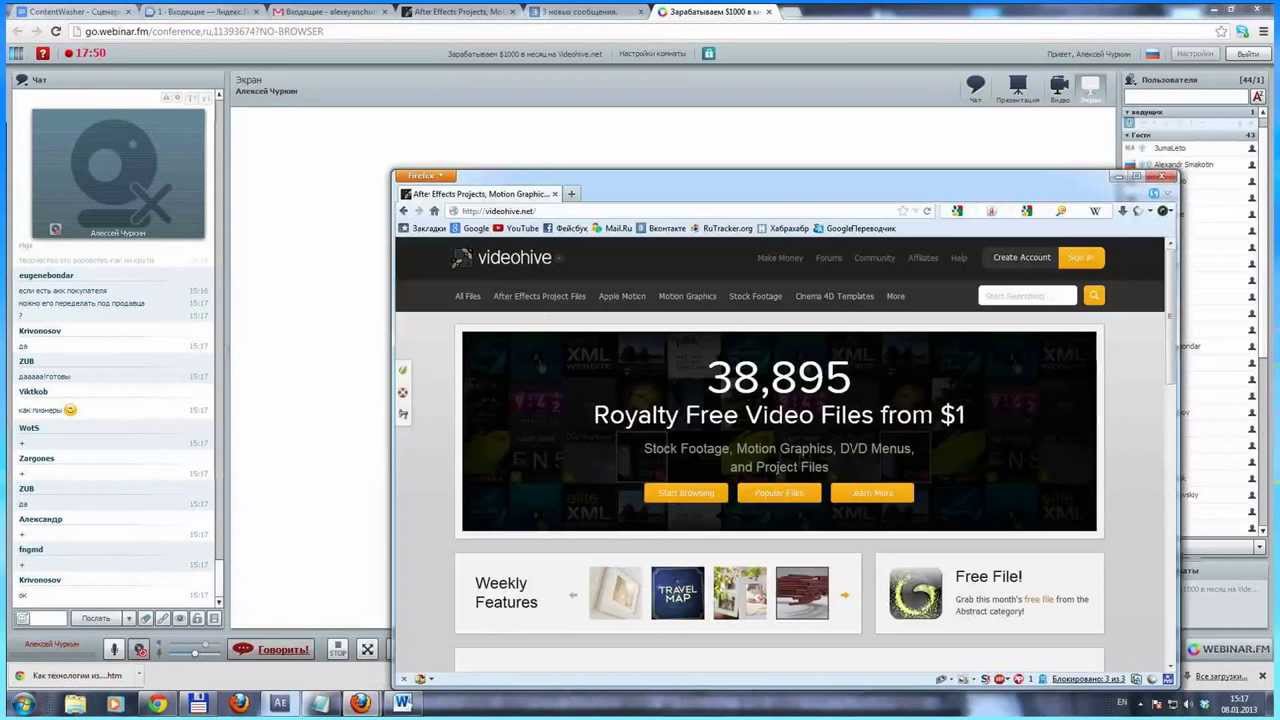Click the videohive search input field
Image resolution: width=1280 pixels, height=720 pixels.
click(1028, 295)
